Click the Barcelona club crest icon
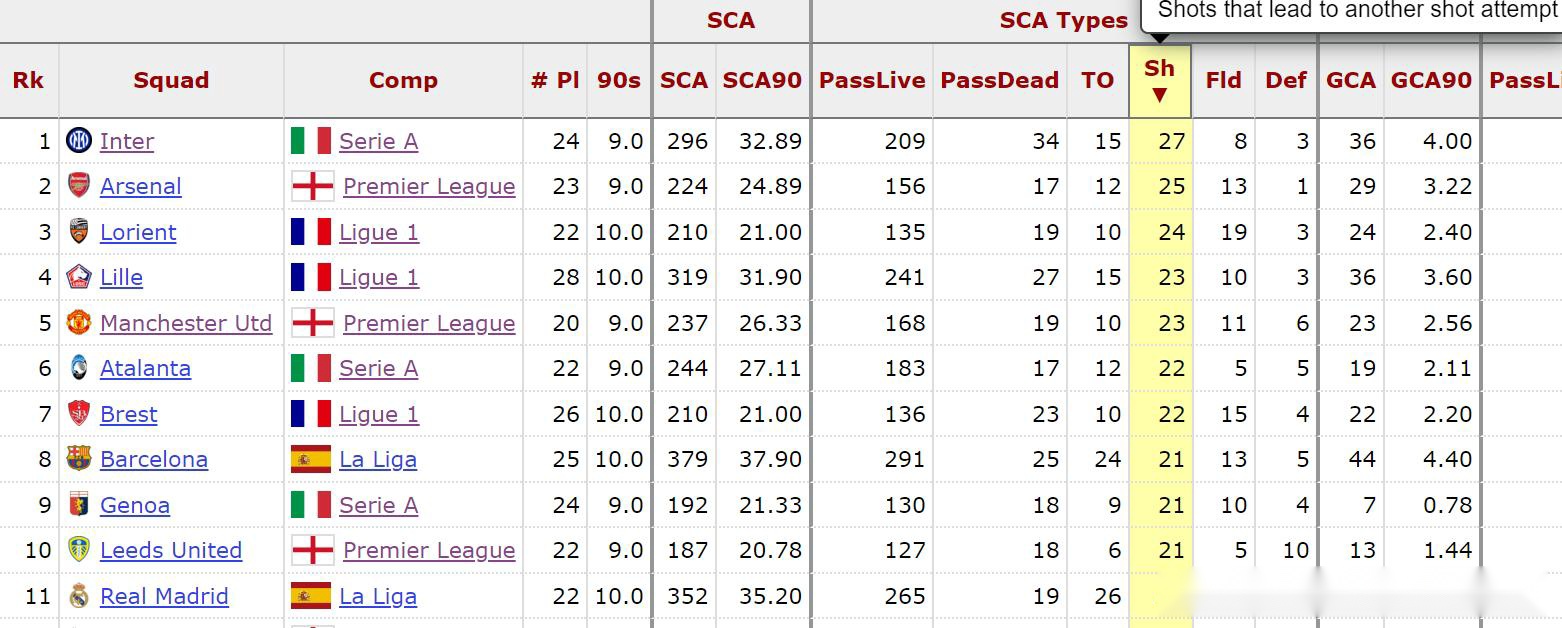The width and height of the screenshot is (1562, 628). [79, 459]
